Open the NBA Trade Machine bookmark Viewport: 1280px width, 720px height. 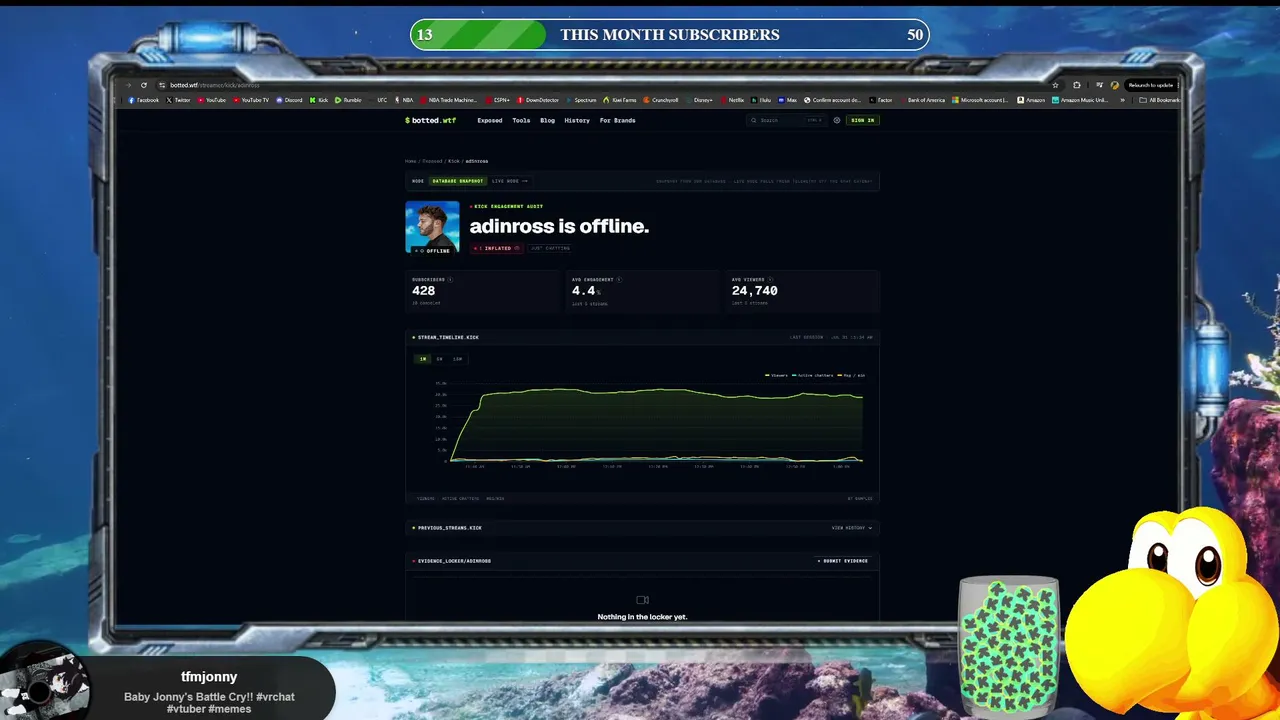coord(448,100)
